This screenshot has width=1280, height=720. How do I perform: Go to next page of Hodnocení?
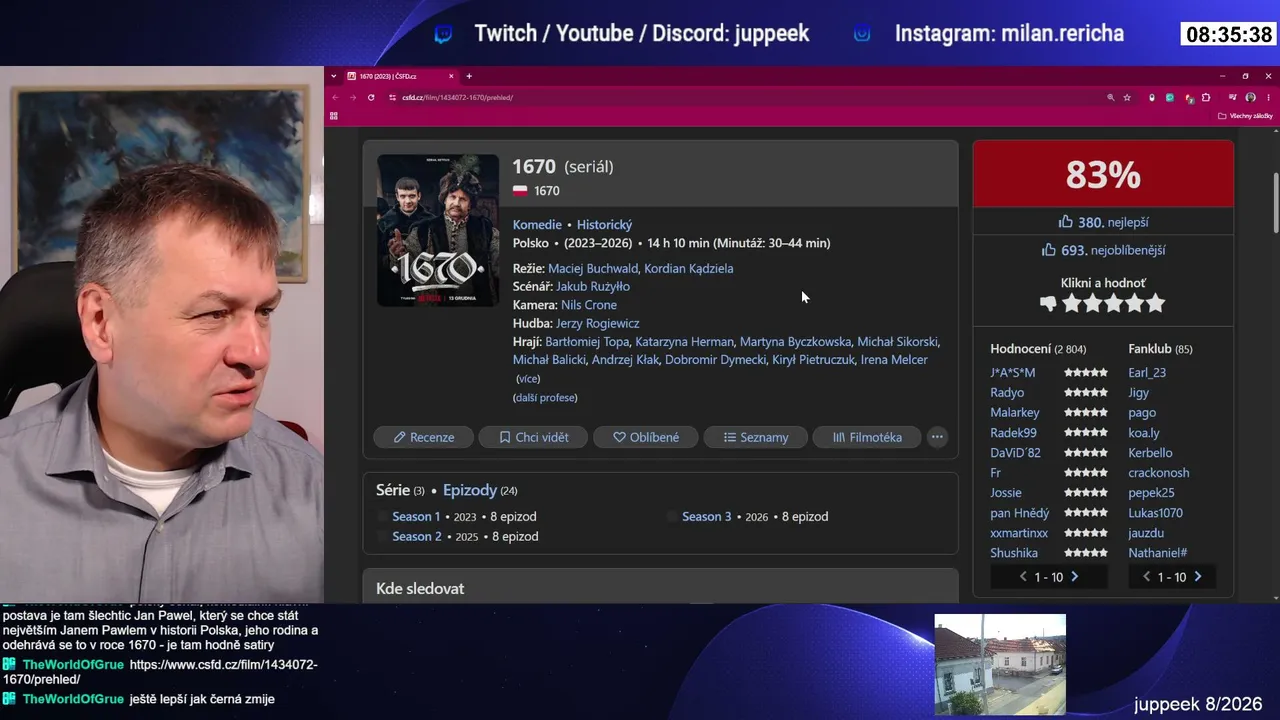point(1075,577)
